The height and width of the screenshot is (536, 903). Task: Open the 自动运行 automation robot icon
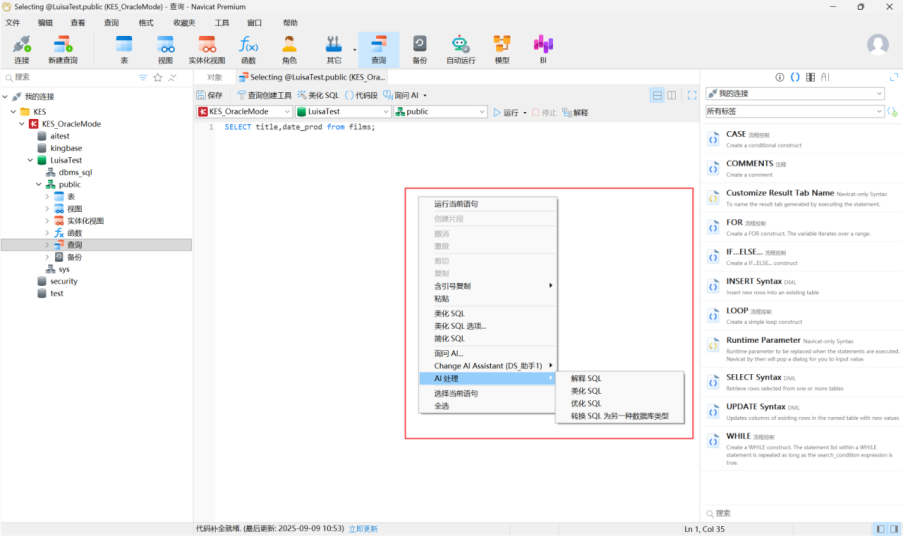point(460,49)
